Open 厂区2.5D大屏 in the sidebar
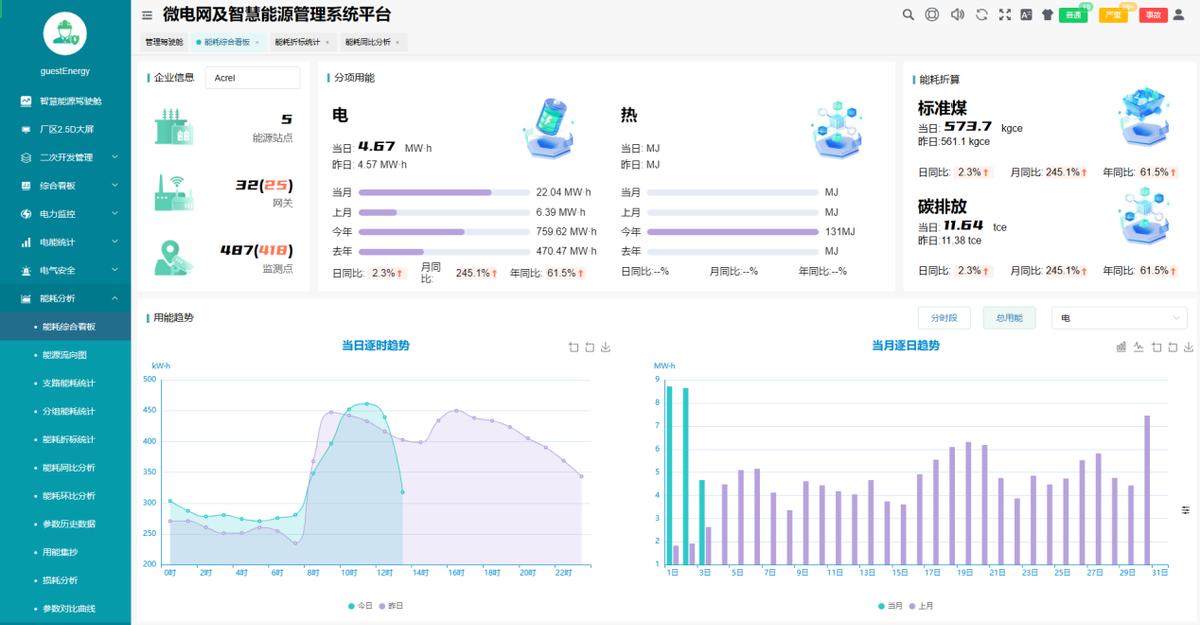Screen dimensions: 1200x625 pos(65,129)
